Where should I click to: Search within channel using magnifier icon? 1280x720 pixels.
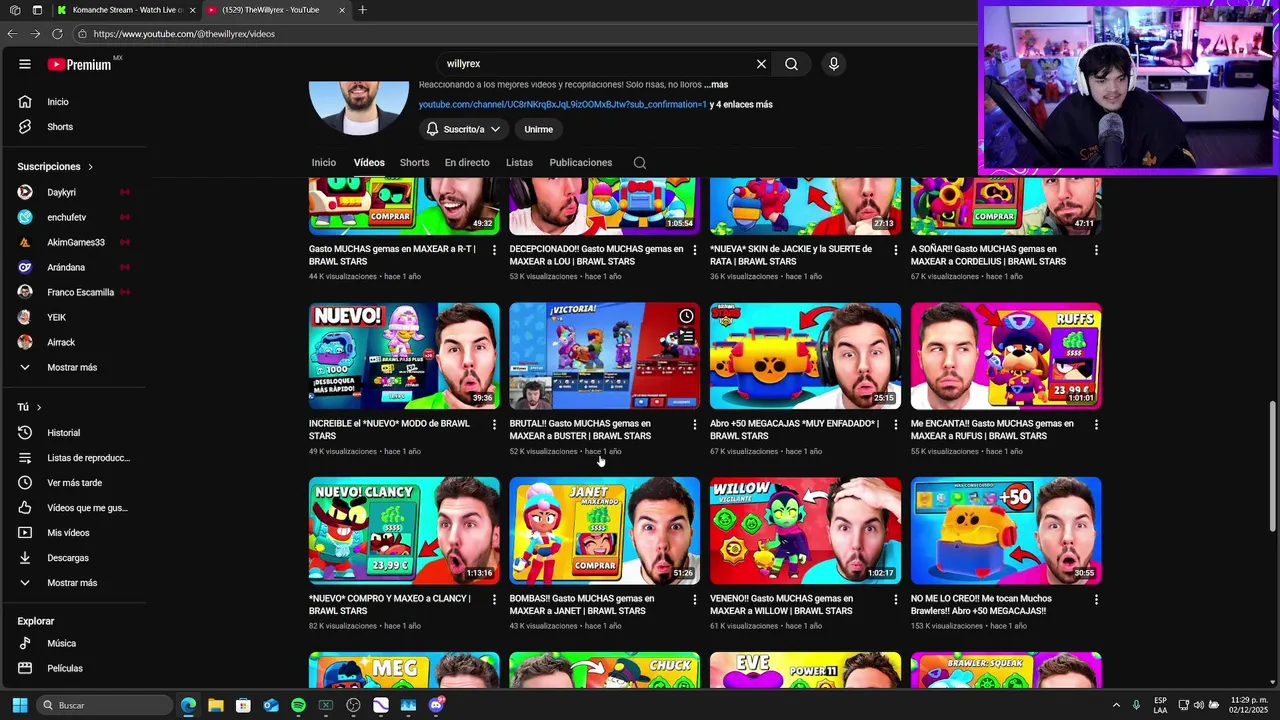pyautogui.click(x=640, y=163)
